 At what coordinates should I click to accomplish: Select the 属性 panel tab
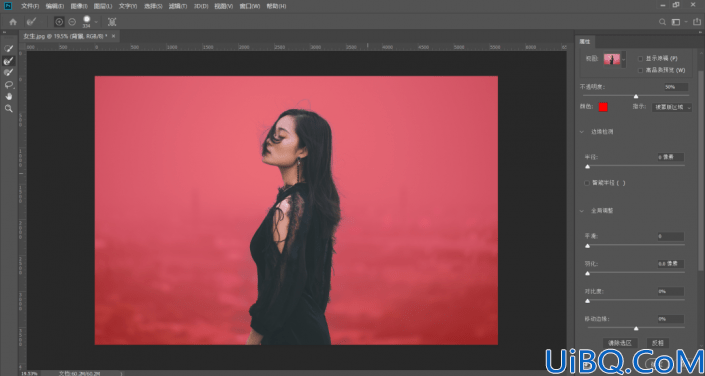tap(585, 41)
